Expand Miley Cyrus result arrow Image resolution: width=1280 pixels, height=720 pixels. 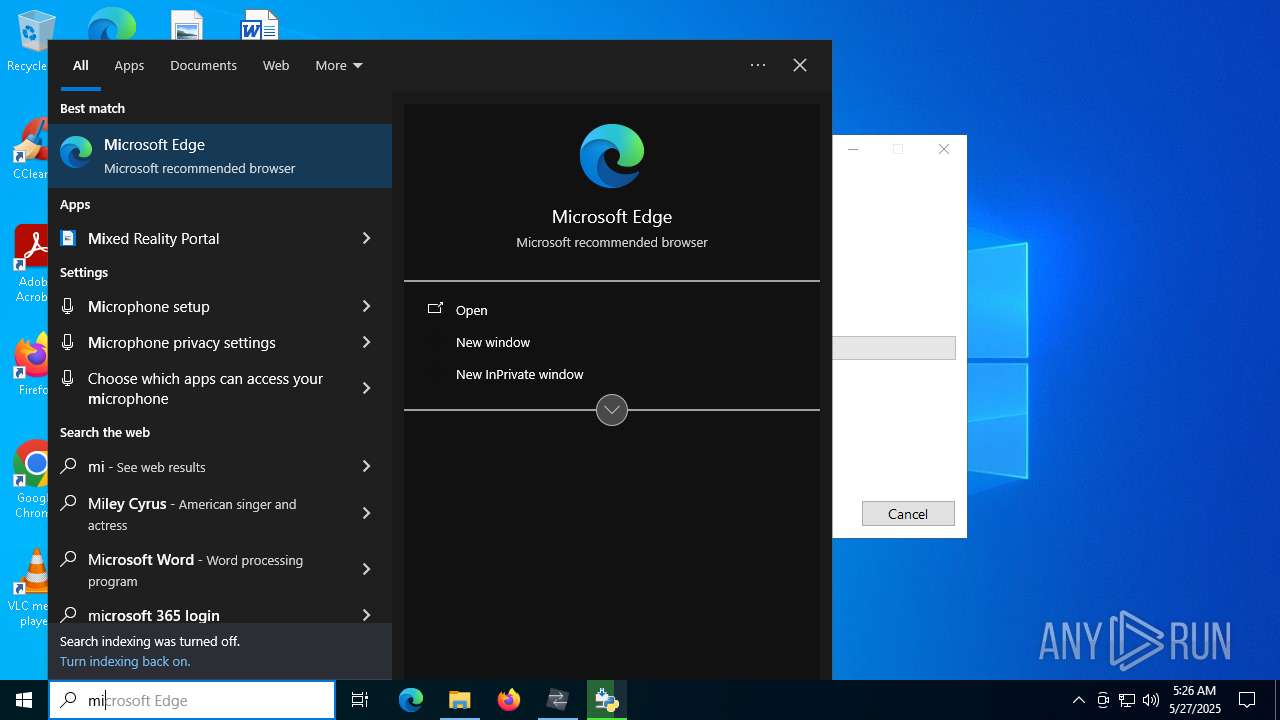click(x=366, y=513)
